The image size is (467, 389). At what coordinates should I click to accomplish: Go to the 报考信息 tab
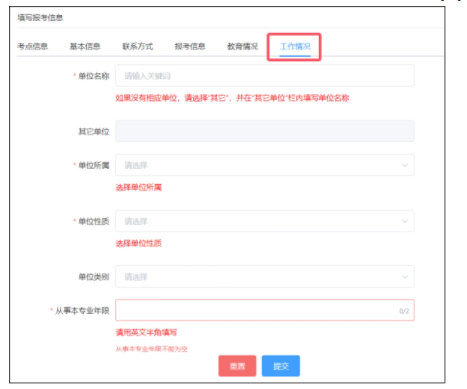click(190, 46)
